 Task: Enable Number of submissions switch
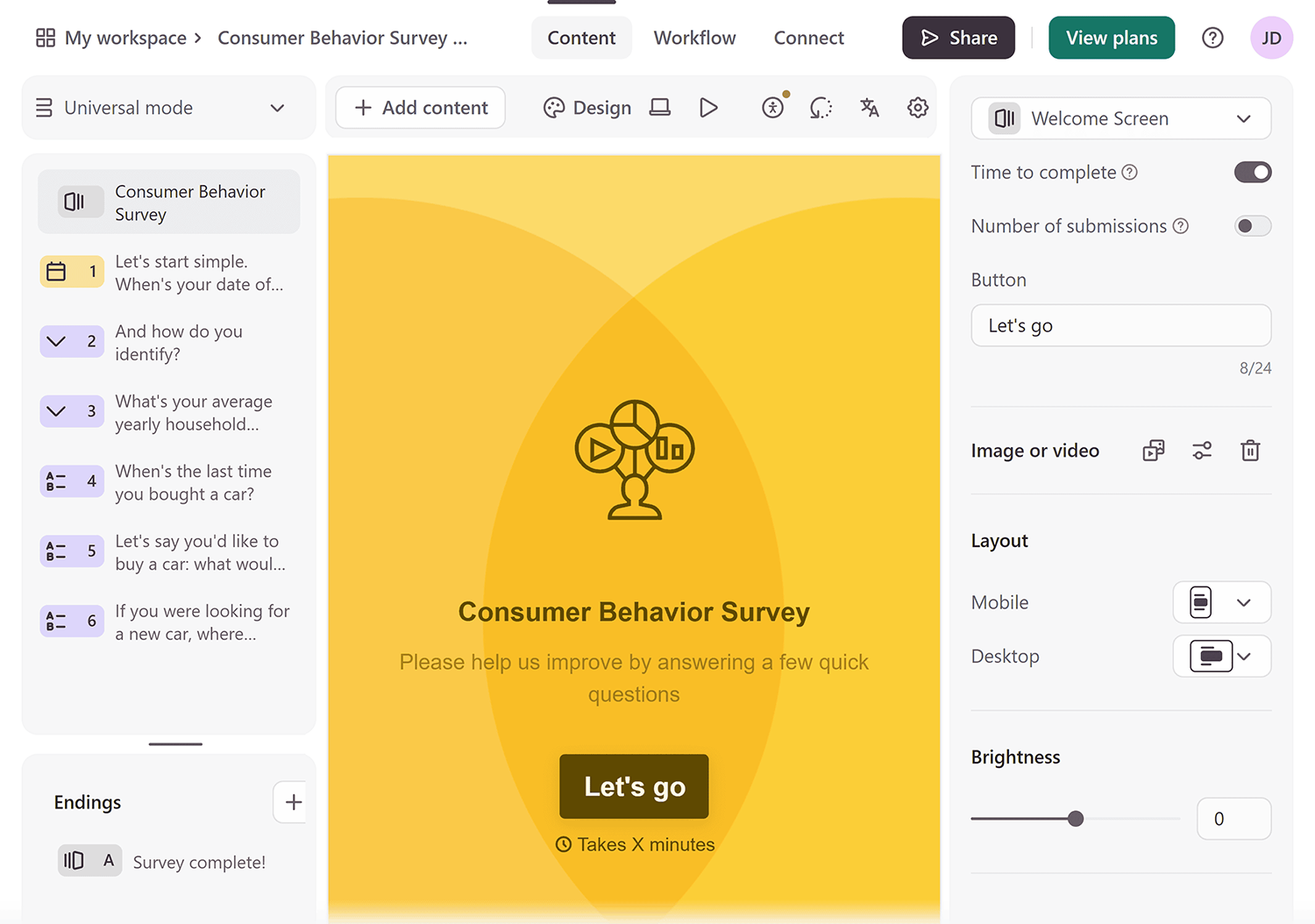(x=1253, y=226)
